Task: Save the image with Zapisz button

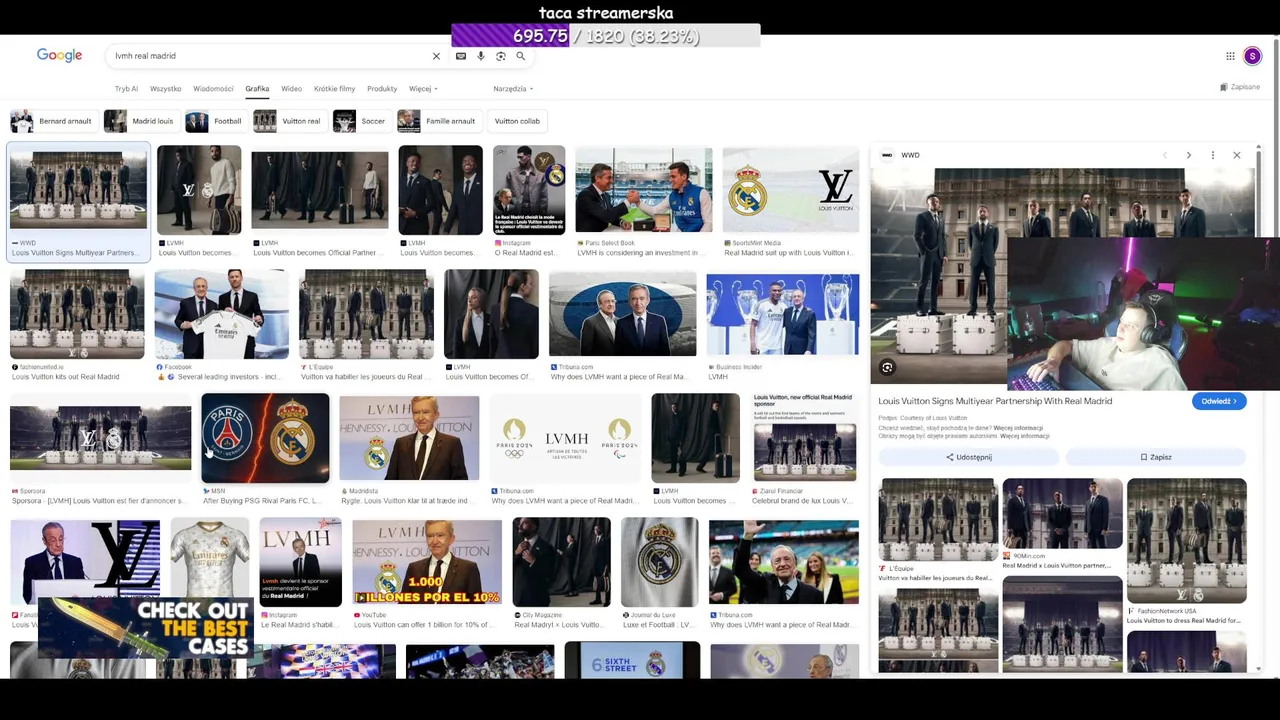Action: pos(1156,457)
